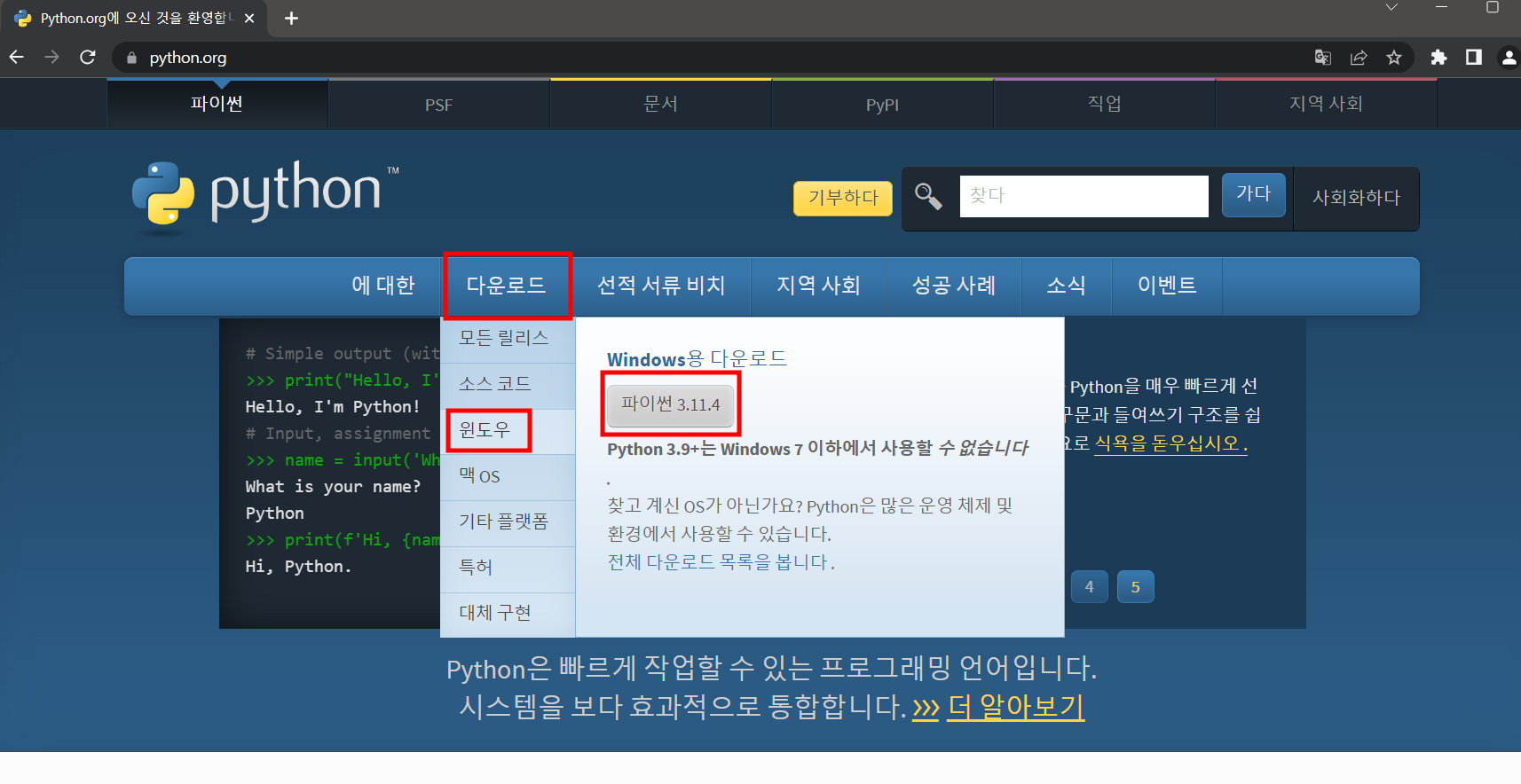
Task: Select the 문서 top navigation tab
Action: [x=661, y=104]
